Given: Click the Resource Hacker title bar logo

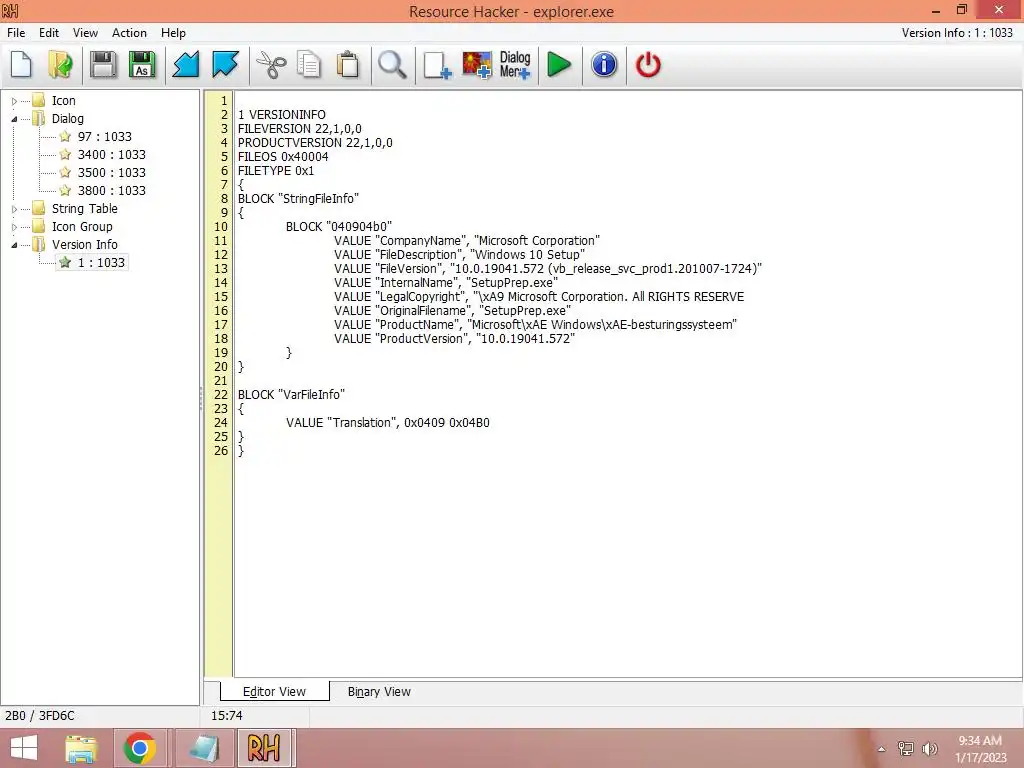Looking at the screenshot, I should click(x=10, y=10).
